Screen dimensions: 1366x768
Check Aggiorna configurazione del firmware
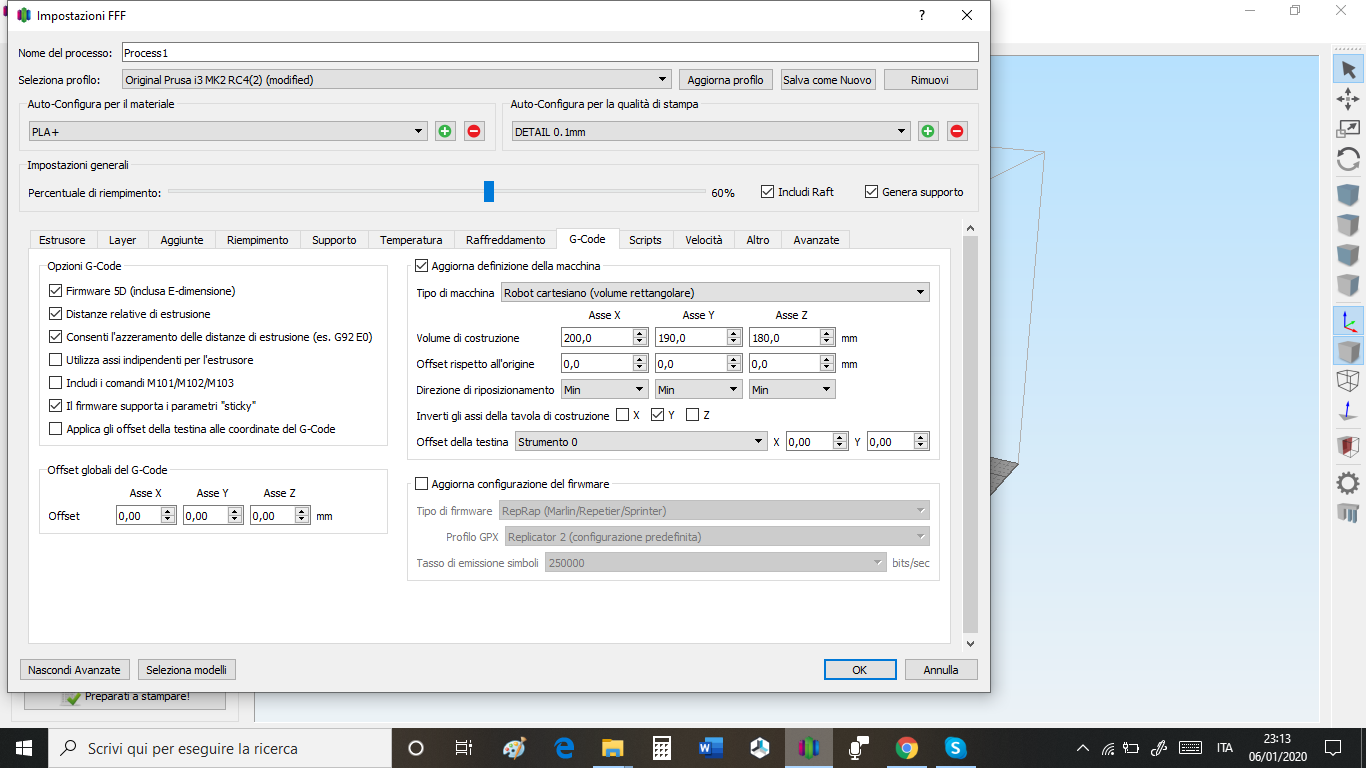click(x=421, y=484)
